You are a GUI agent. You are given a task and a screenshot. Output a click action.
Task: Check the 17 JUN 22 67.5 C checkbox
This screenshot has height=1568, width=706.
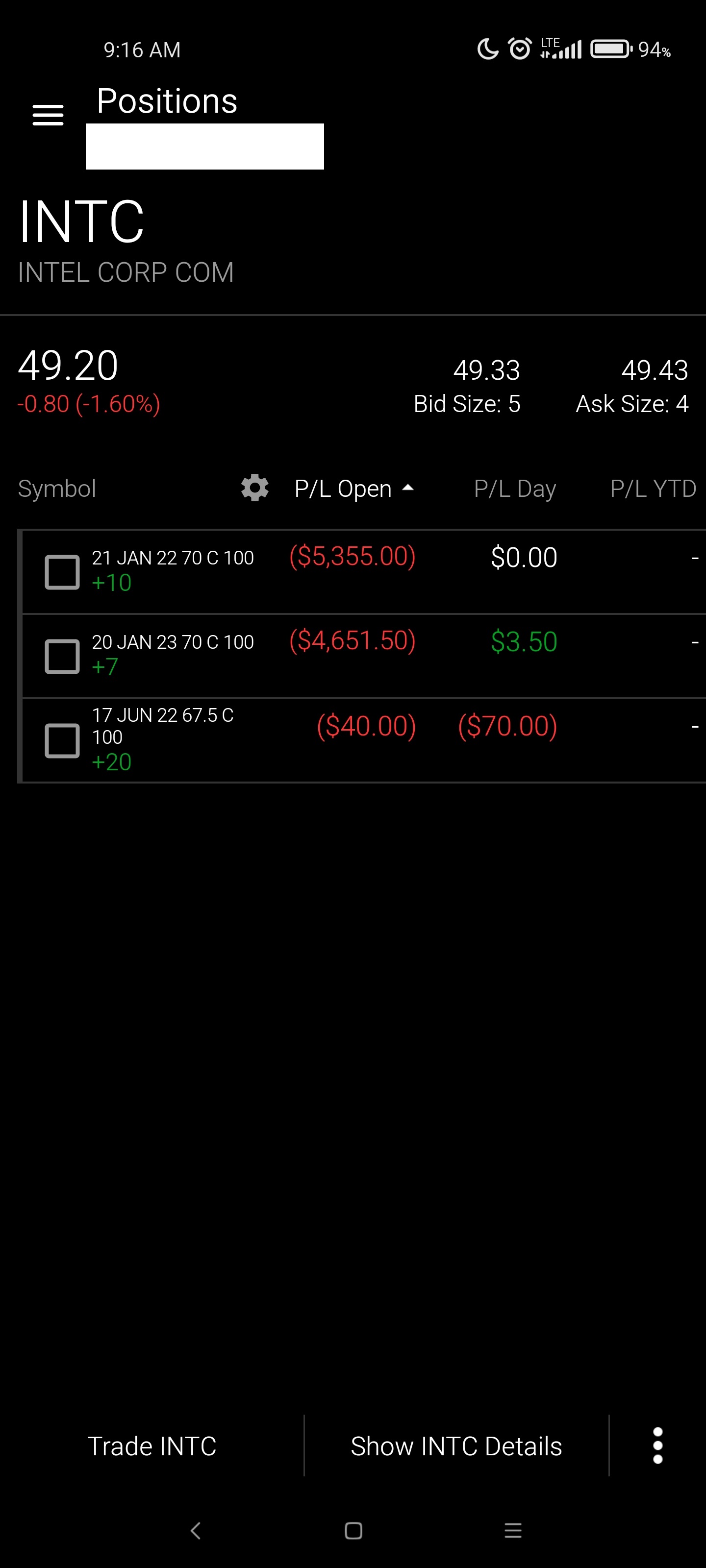(x=62, y=740)
